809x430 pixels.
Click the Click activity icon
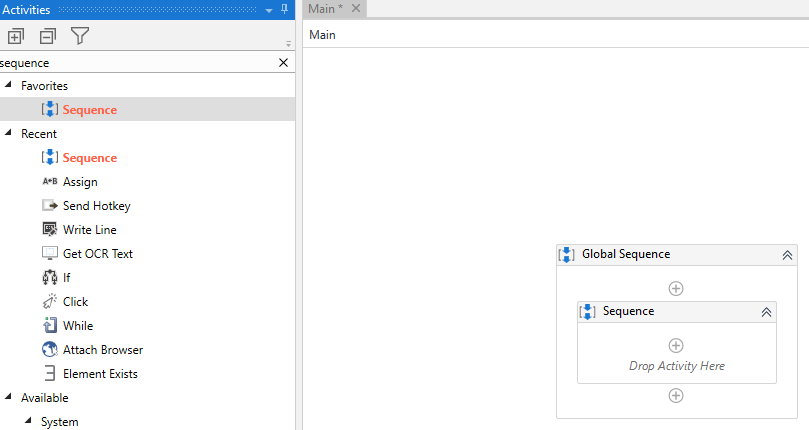point(50,301)
